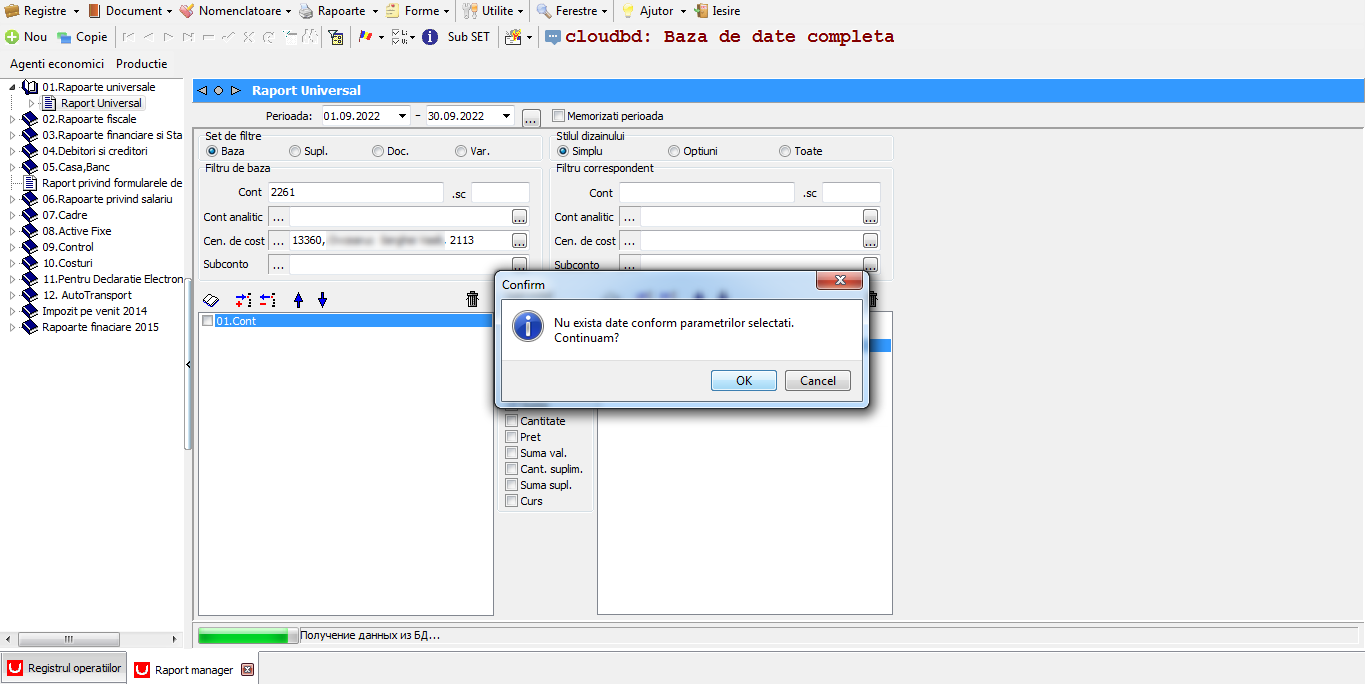Screen dimensions: 1365x684
Task: Select the Supl. filter set radio button
Action: (295, 151)
